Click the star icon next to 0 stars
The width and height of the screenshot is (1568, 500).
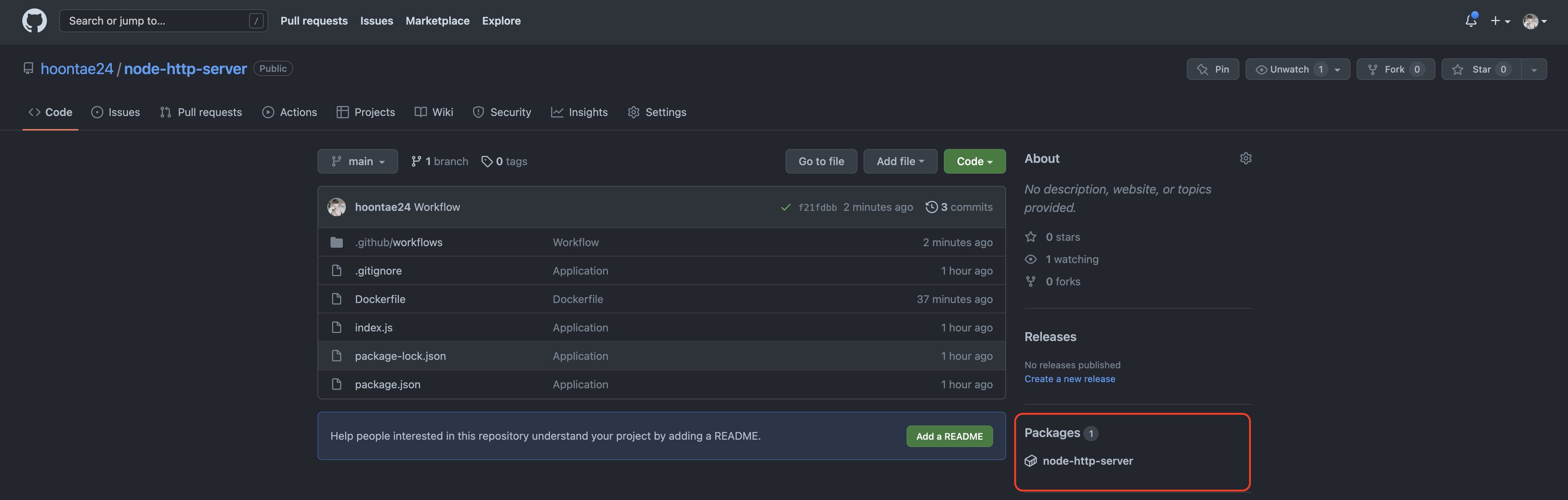(x=1030, y=237)
